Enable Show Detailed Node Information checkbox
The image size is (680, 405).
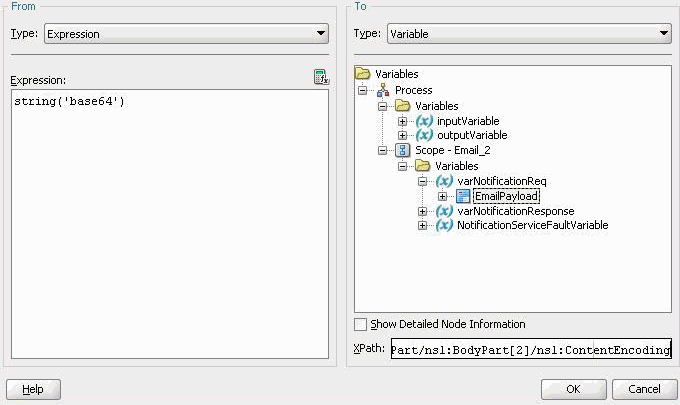360,324
